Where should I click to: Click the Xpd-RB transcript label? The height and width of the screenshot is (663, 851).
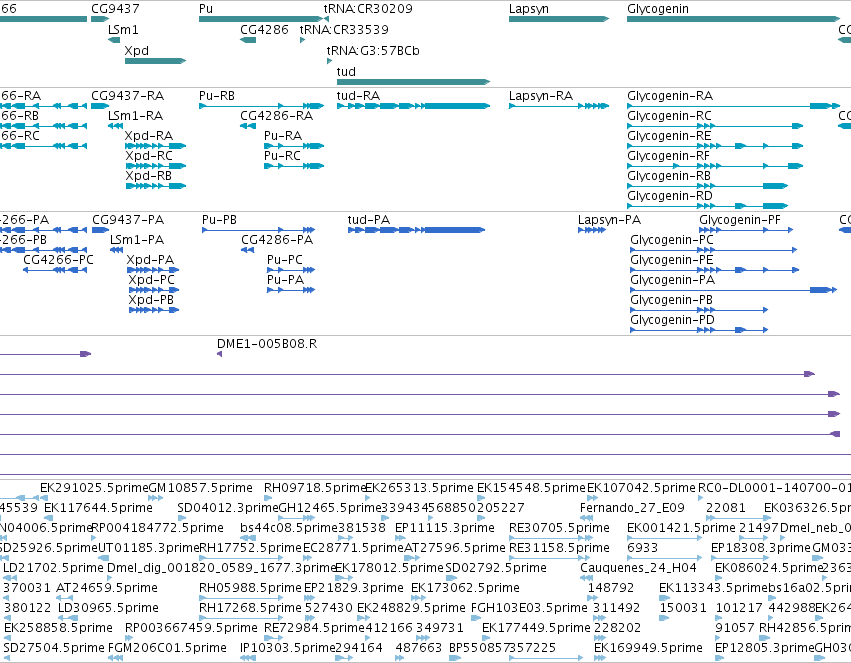tap(149, 176)
